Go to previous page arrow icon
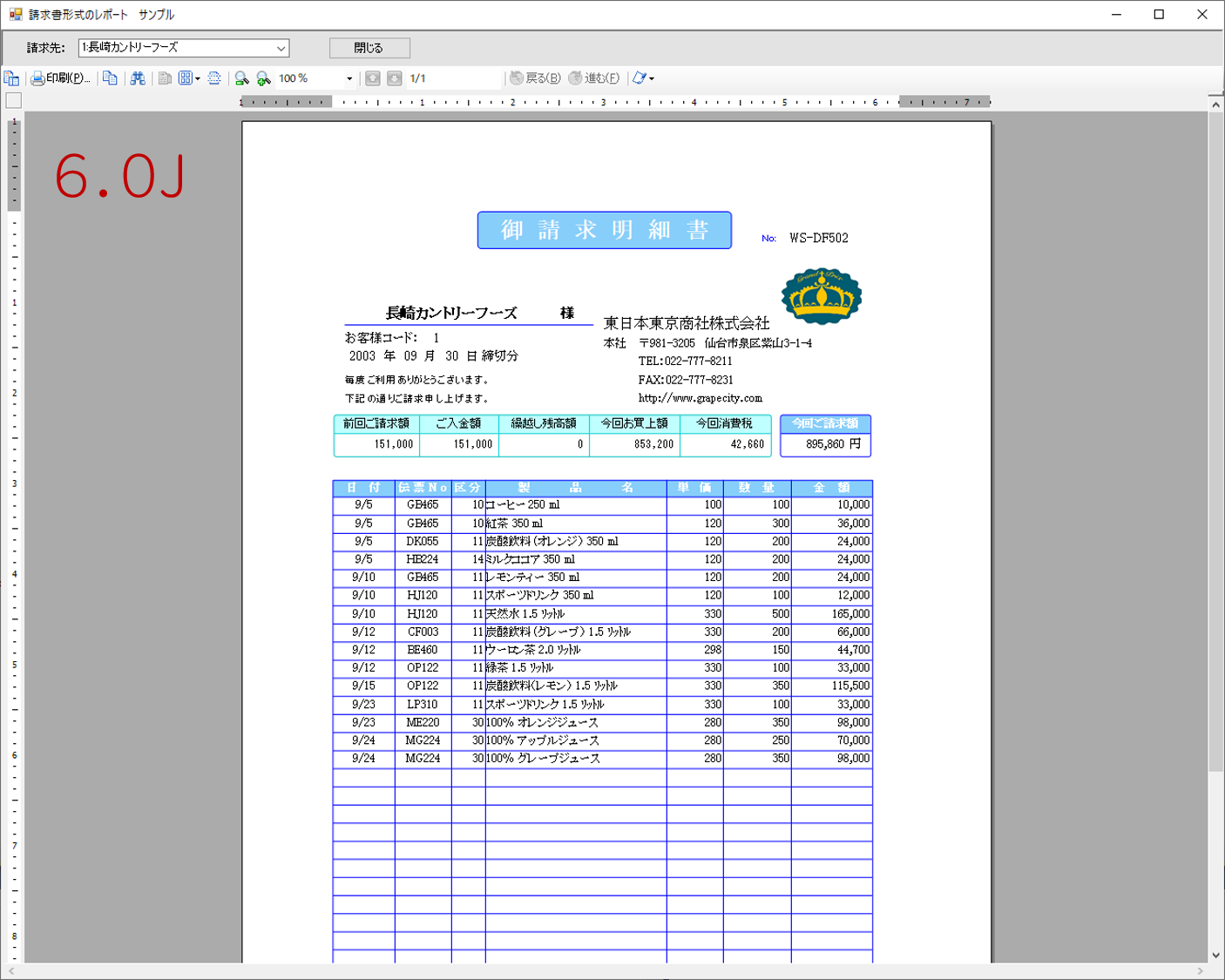The image size is (1225, 980). point(373,78)
